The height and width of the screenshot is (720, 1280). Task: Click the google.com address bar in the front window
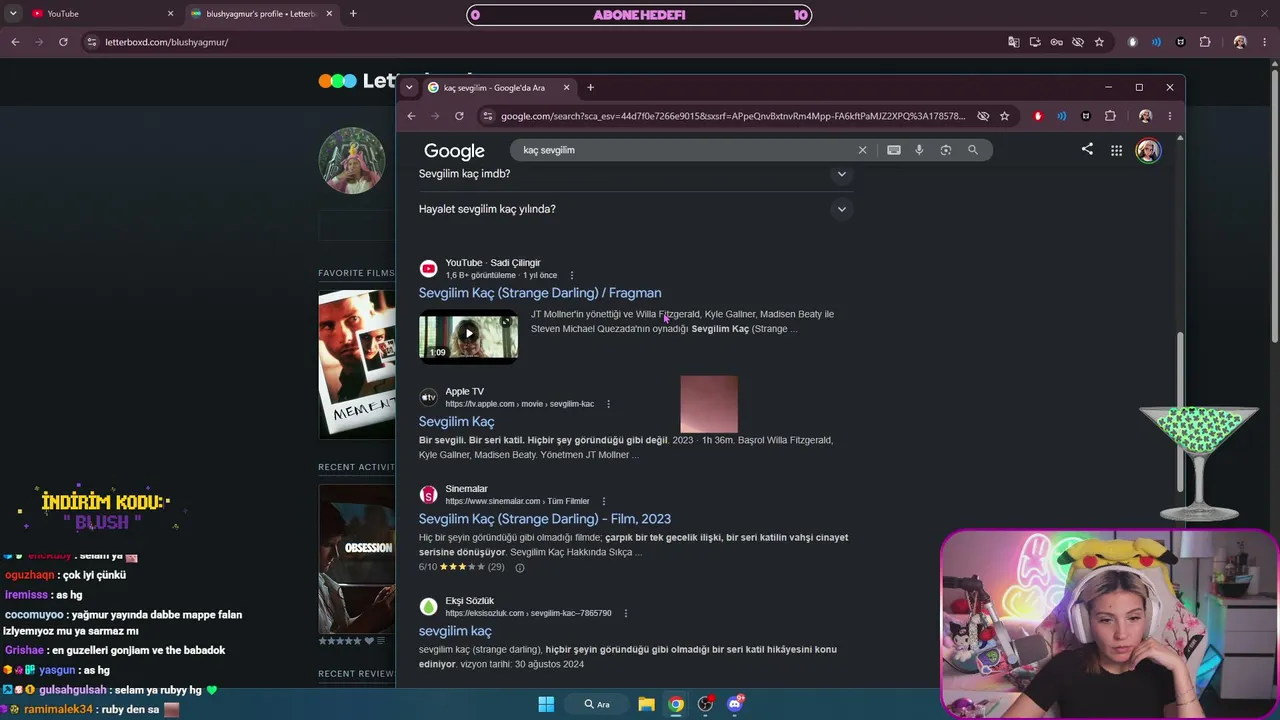(733, 116)
